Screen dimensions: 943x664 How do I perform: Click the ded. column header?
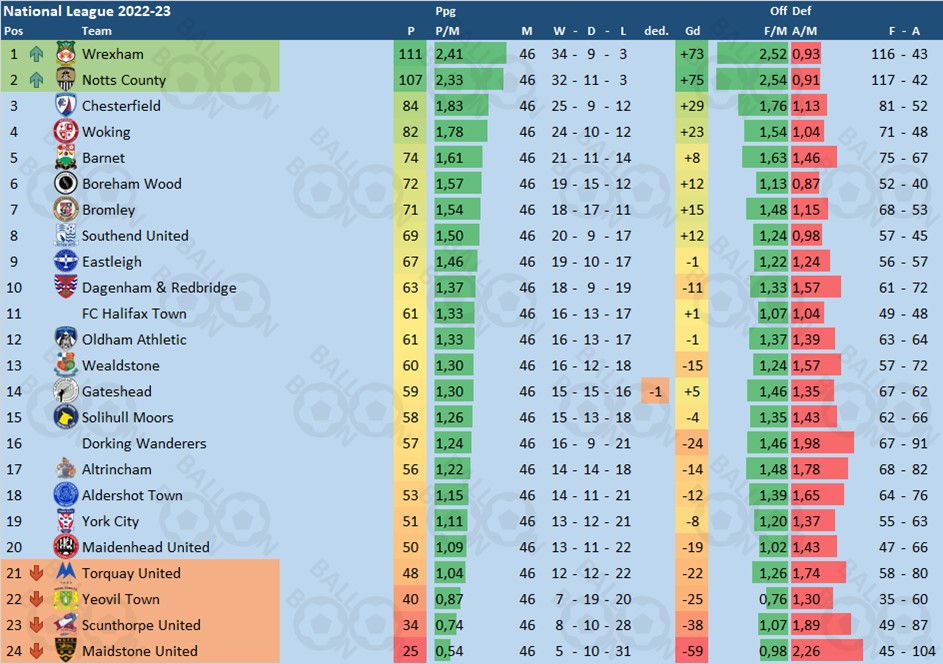[656, 31]
